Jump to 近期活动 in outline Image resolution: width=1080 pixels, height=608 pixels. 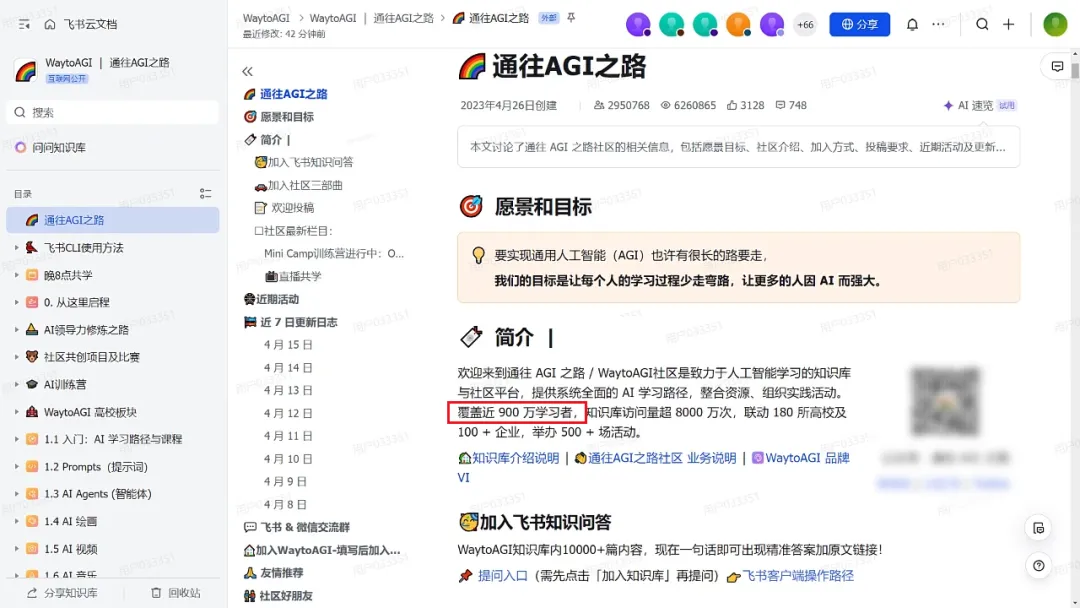pos(277,300)
